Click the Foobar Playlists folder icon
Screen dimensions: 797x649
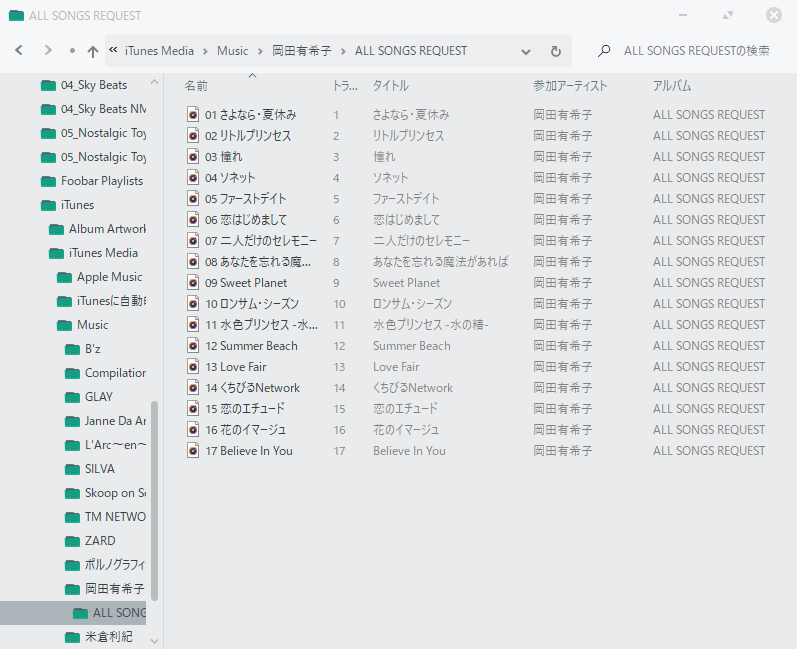click(x=48, y=181)
